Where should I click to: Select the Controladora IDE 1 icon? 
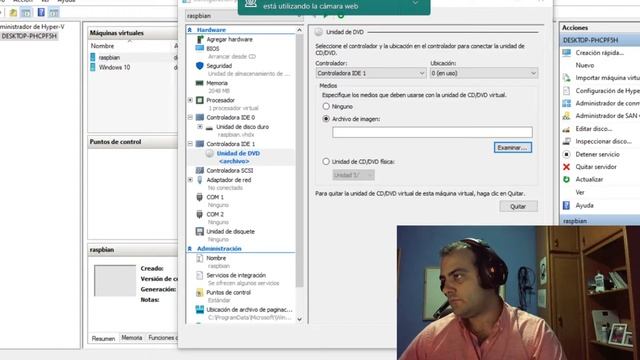200,144
